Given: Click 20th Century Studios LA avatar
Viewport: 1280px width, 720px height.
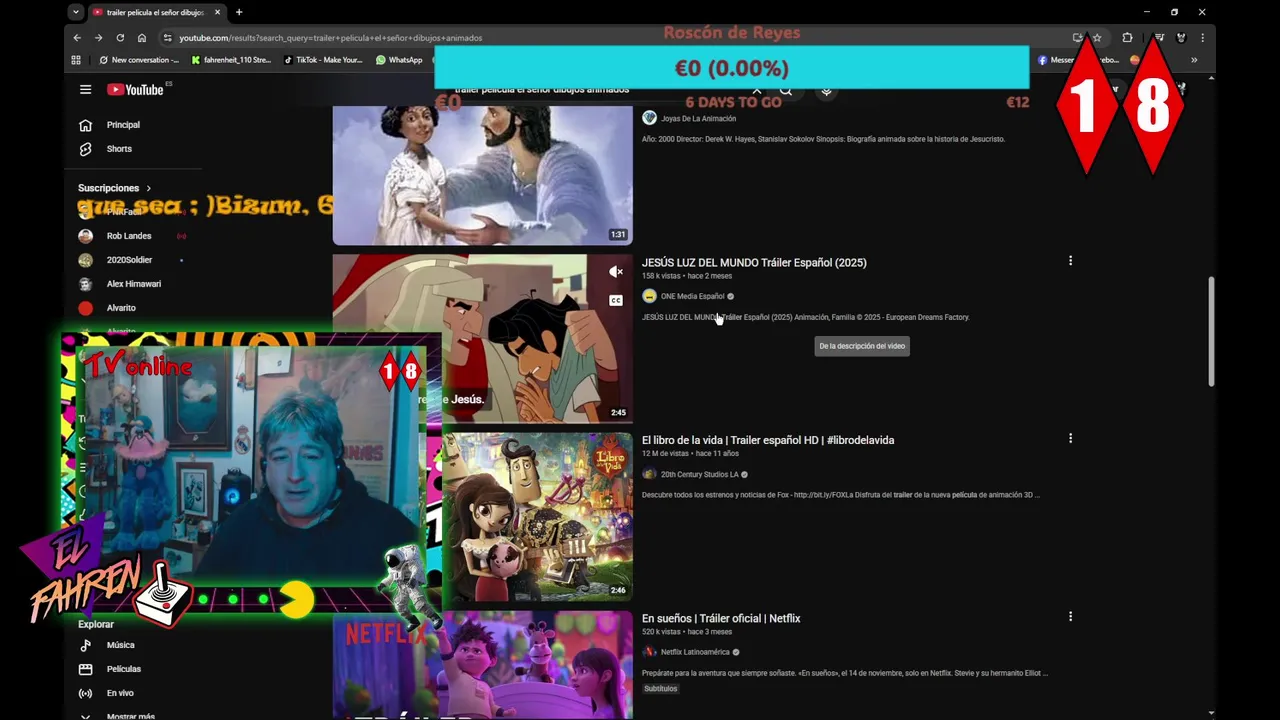Looking at the screenshot, I should (x=649, y=474).
